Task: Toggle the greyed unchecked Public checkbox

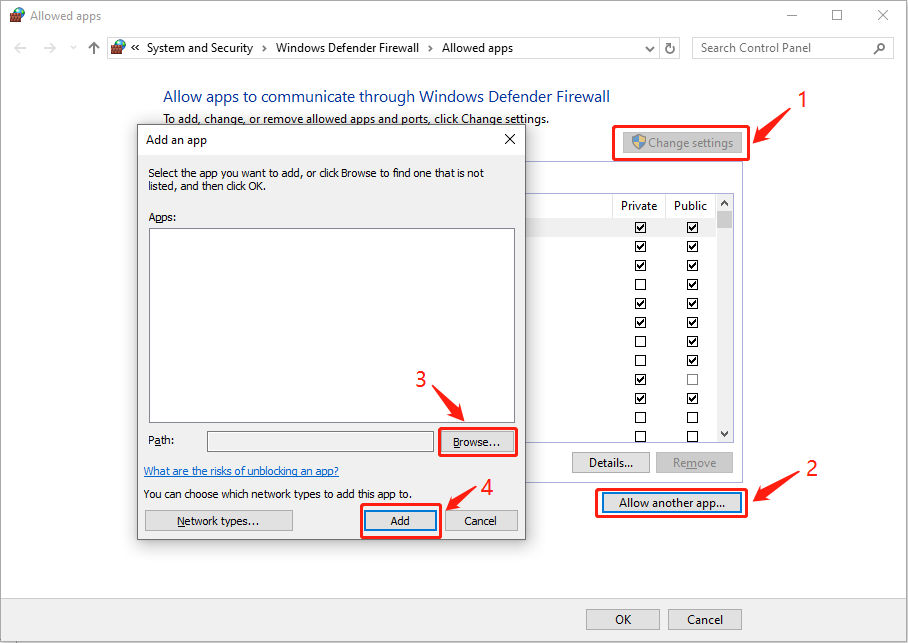Action: pos(693,379)
